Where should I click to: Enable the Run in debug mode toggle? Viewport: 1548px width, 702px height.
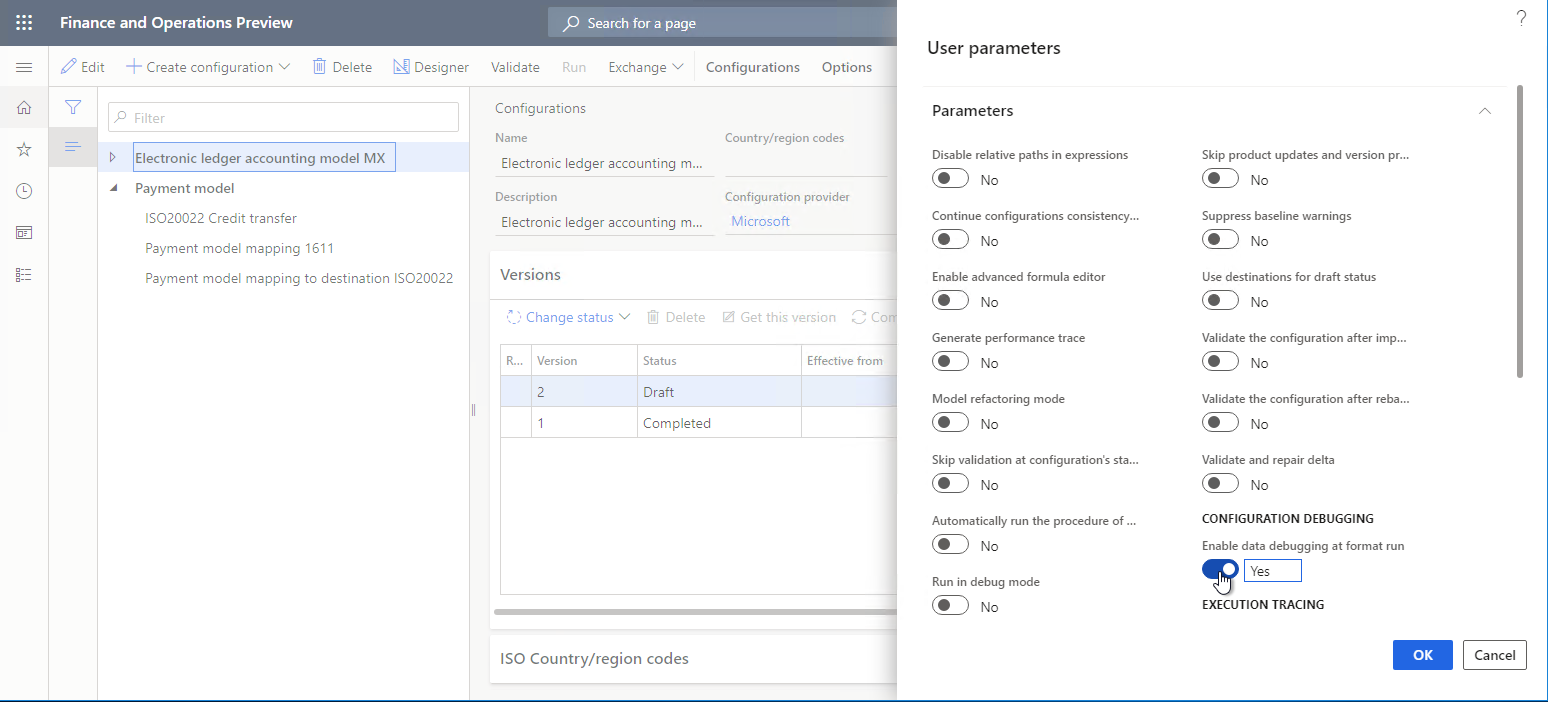tap(950, 604)
